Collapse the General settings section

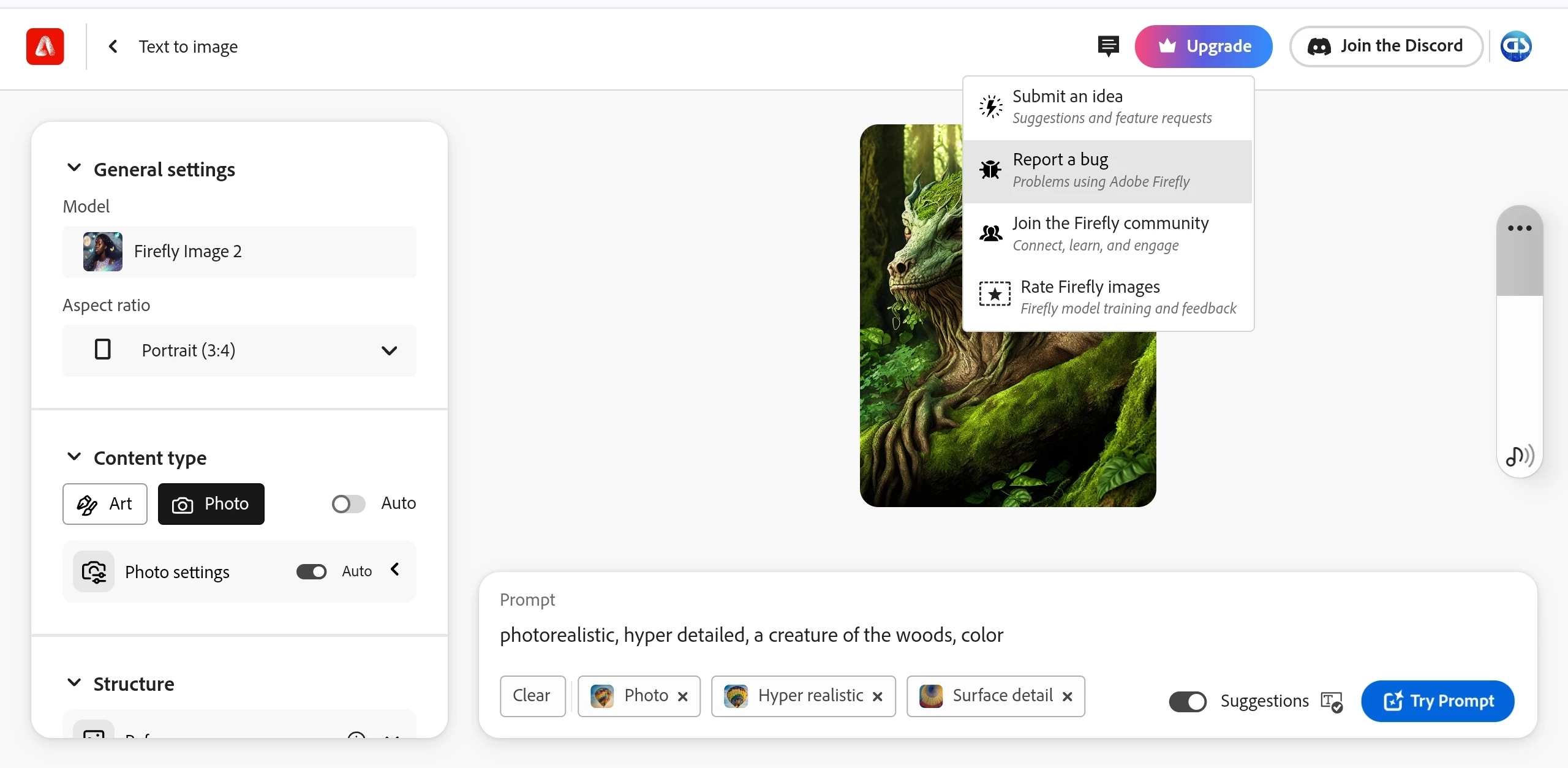[x=74, y=168]
